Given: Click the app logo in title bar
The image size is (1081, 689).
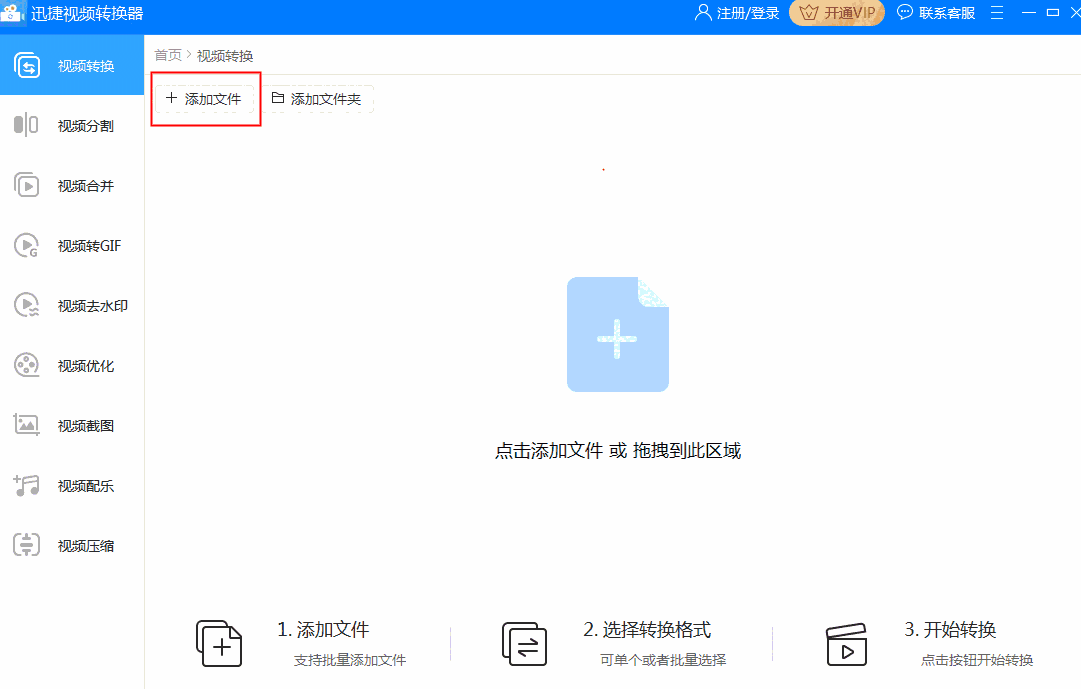Looking at the screenshot, I should point(14,12).
